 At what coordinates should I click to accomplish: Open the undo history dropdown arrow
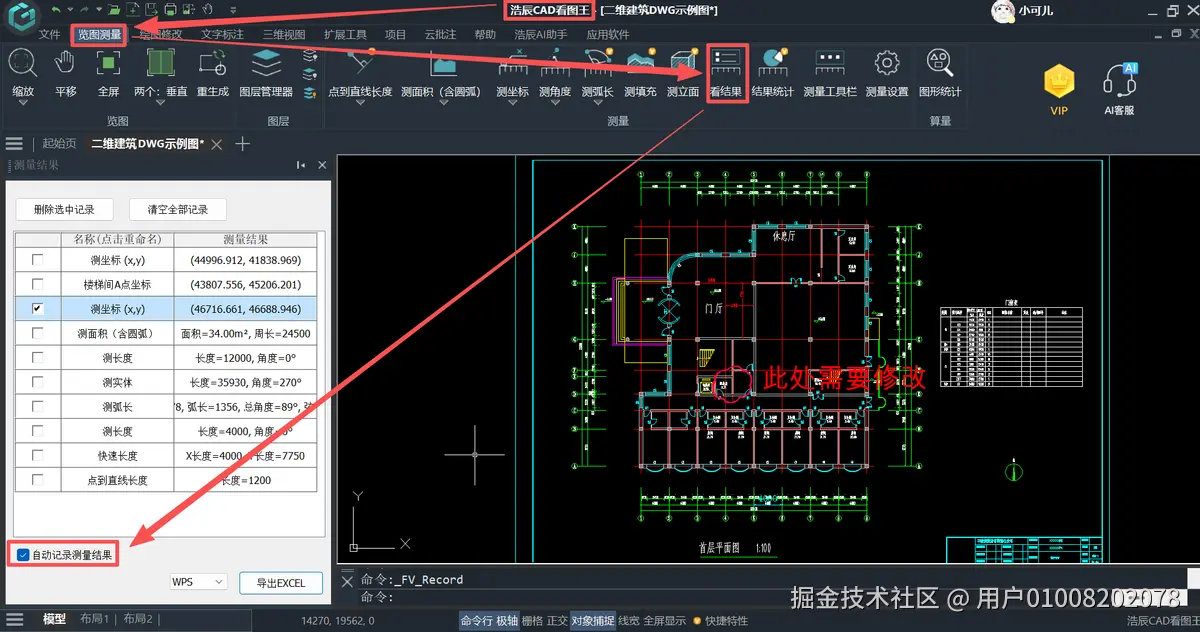coord(68,10)
